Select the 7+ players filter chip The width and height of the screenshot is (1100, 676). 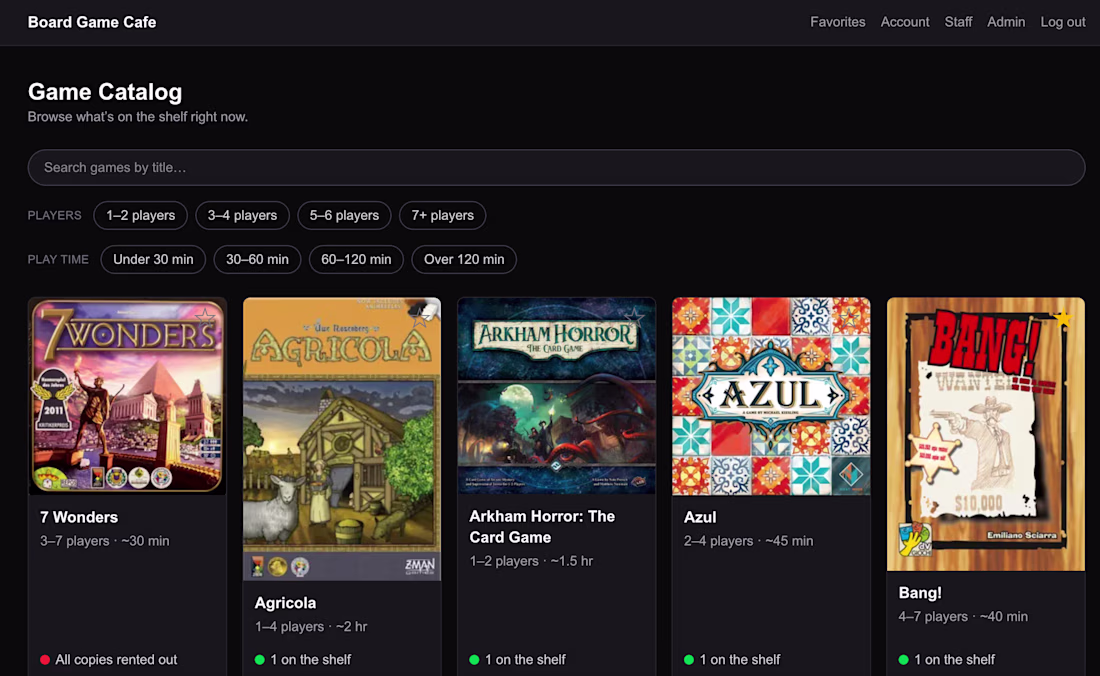tap(443, 215)
